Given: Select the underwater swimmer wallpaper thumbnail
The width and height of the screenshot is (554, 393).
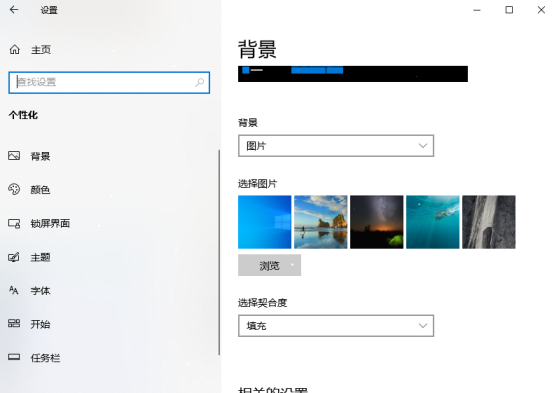Looking at the screenshot, I should pyautogui.click(x=433, y=222).
